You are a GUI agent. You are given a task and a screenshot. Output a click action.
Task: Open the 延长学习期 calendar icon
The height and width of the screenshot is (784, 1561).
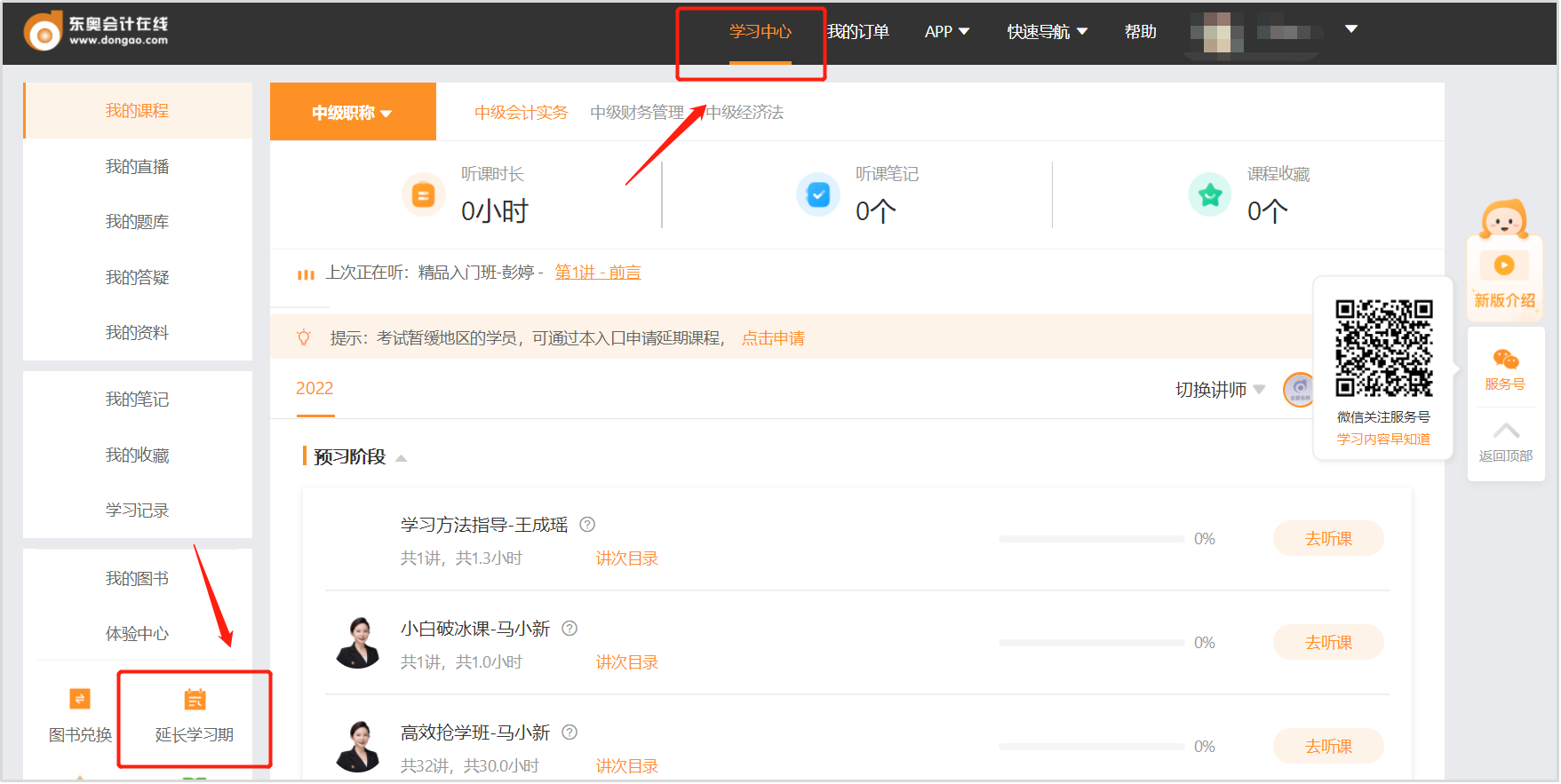coord(195,700)
